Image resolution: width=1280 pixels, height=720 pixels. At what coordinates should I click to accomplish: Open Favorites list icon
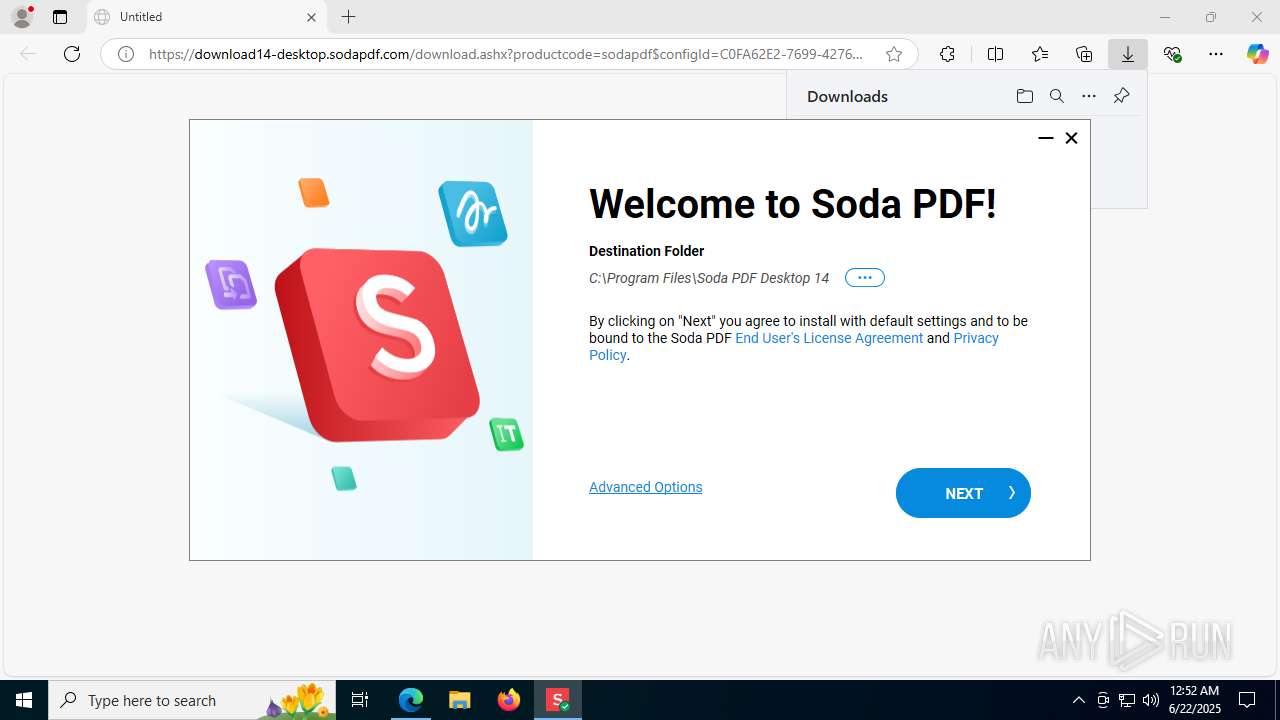point(1040,54)
